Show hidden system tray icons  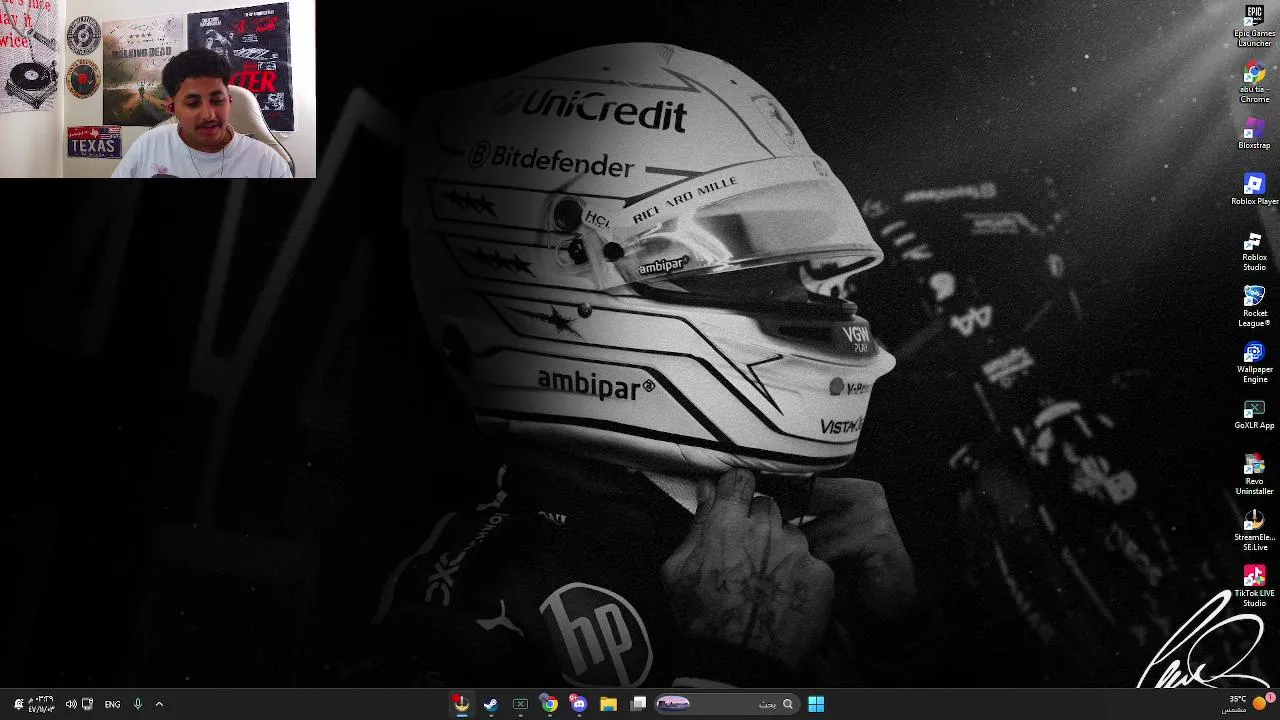159,704
